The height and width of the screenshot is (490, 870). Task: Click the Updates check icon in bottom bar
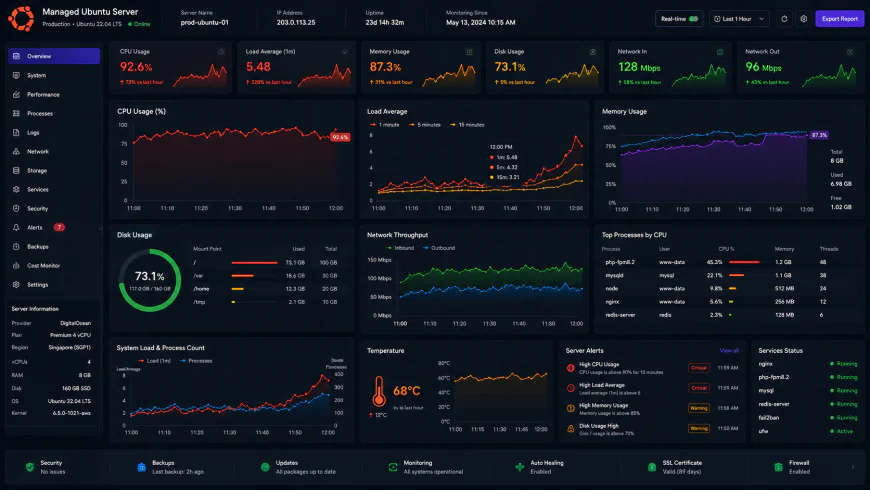265,467
